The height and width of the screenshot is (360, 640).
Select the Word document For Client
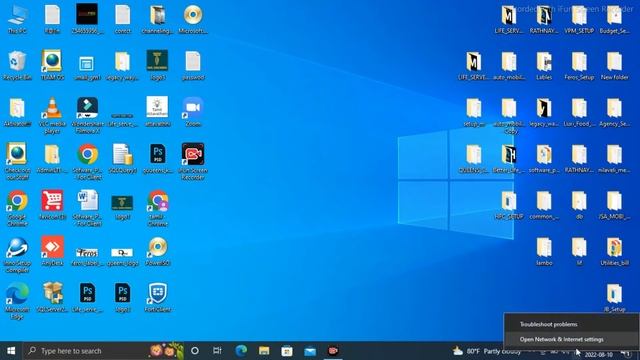(87, 208)
